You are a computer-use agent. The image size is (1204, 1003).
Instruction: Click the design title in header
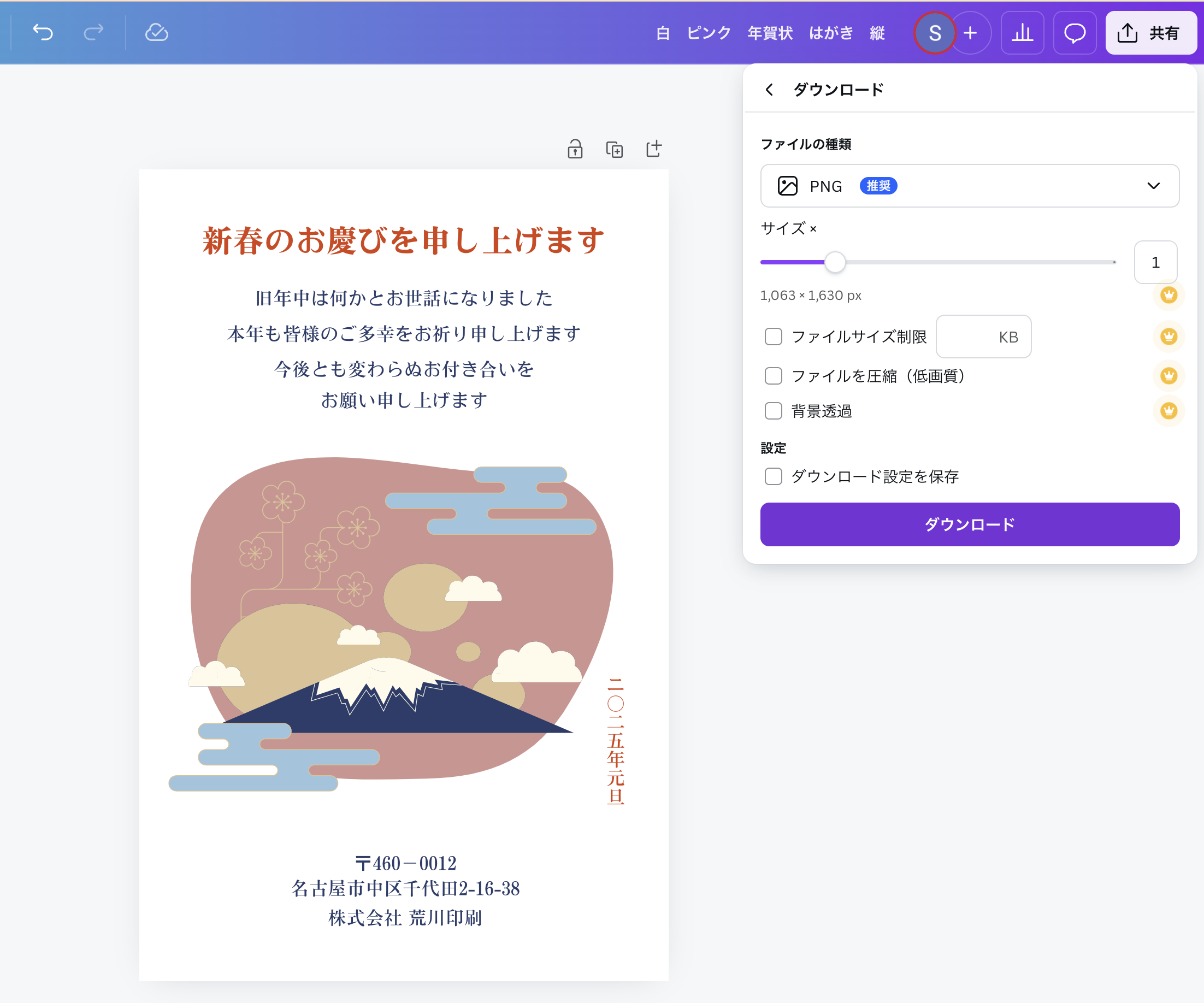[x=770, y=33]
